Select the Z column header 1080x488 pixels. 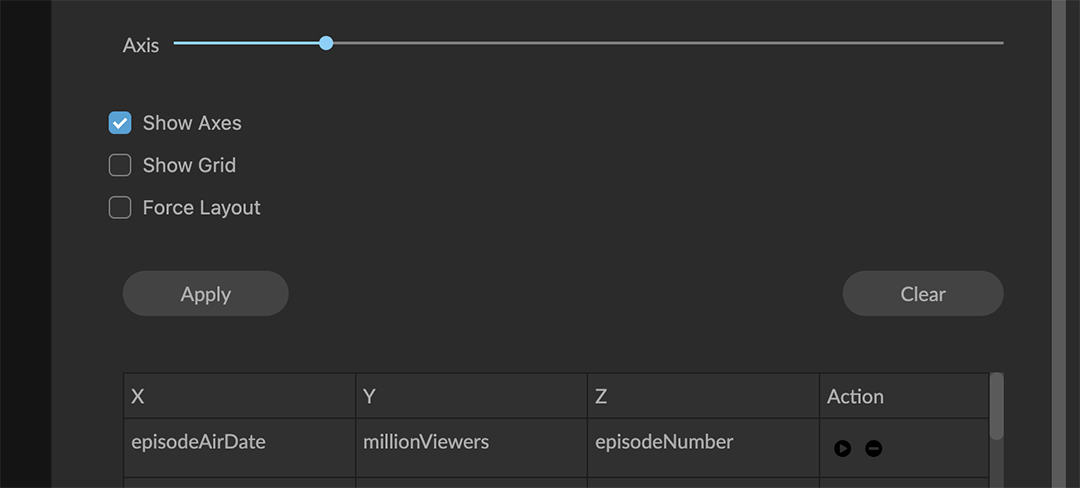point(703,396)
